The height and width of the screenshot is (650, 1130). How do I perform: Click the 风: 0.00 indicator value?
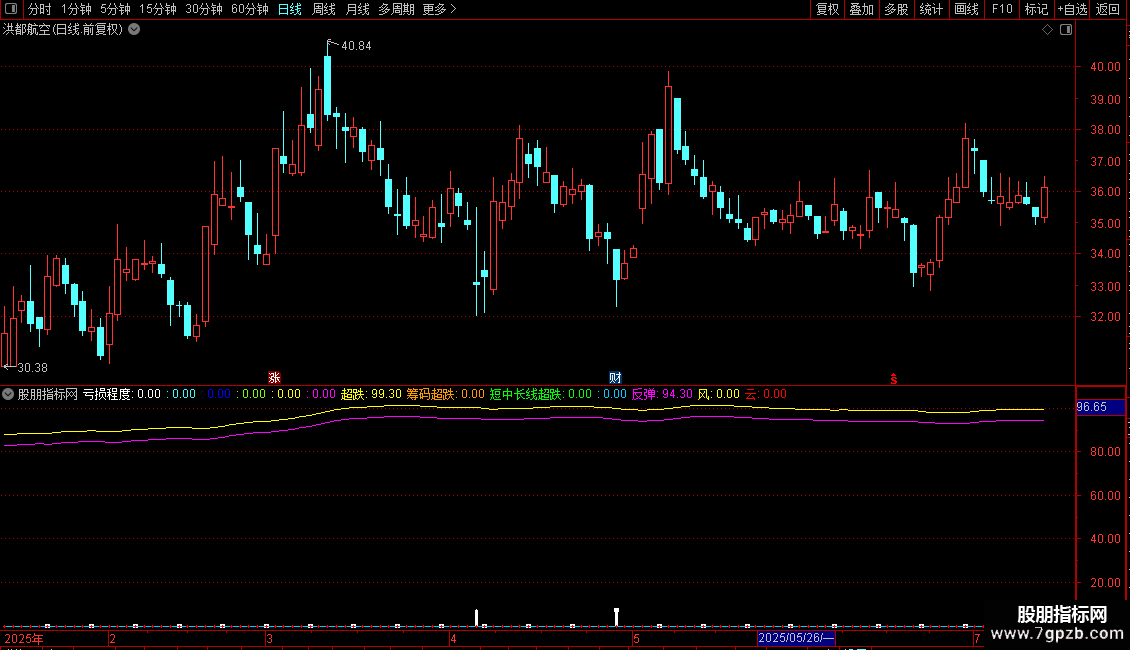click(719, 394)
